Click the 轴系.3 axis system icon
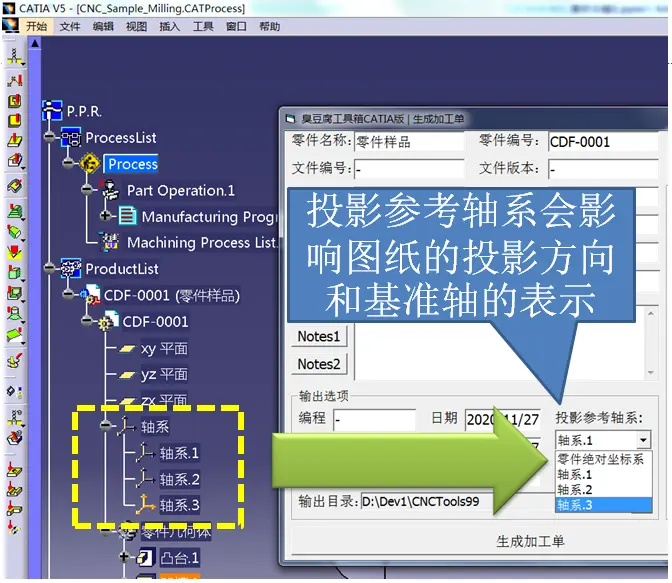Viewport: 672px width, 583px height. pos(145,505)
